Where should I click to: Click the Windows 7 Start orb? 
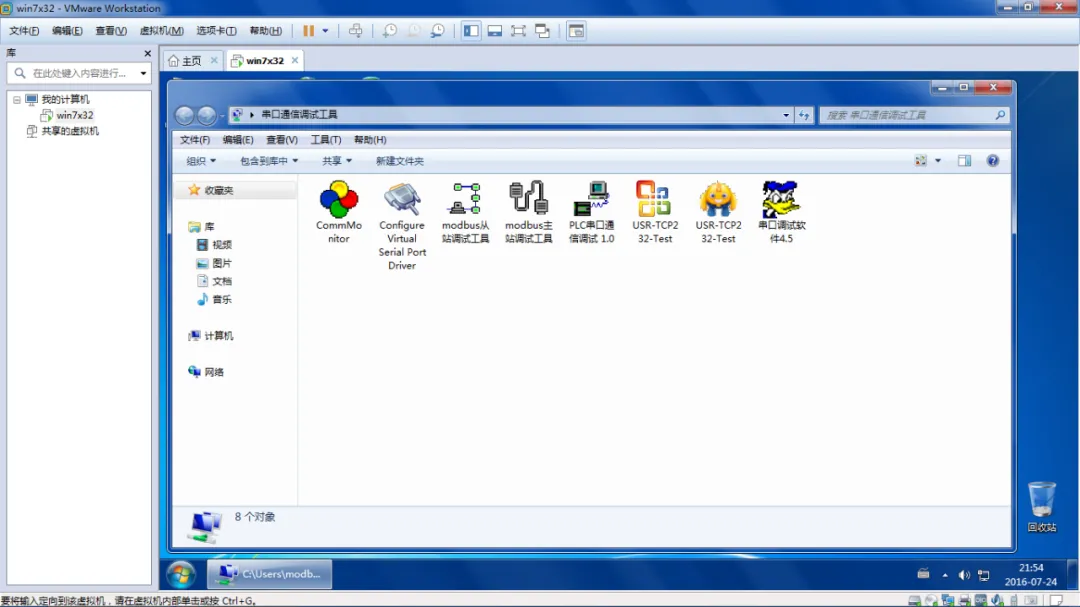point(181,574)
